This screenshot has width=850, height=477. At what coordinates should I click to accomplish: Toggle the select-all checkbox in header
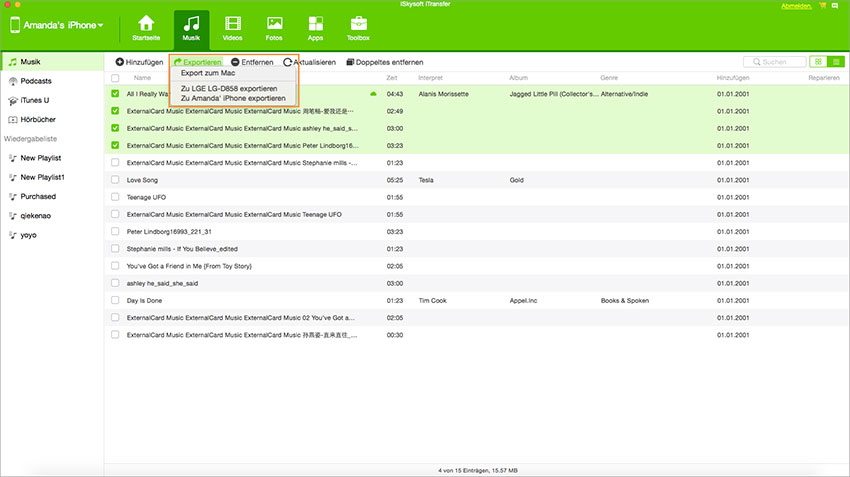[x=115, y=78]
